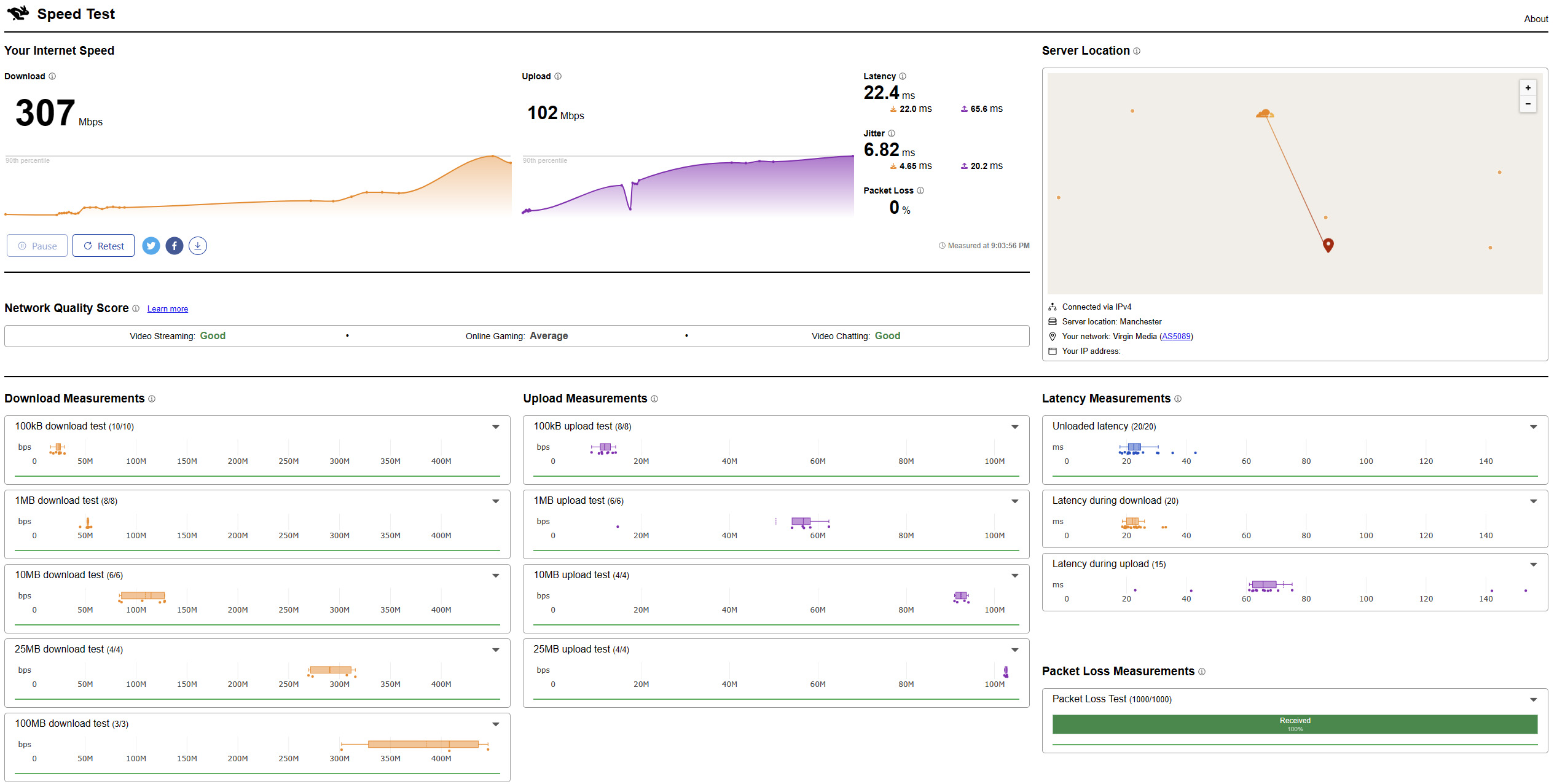Viewport: 1557px width, 784px height.
Task: Click the Online Gaming Average score
Action: coord(517,336)
